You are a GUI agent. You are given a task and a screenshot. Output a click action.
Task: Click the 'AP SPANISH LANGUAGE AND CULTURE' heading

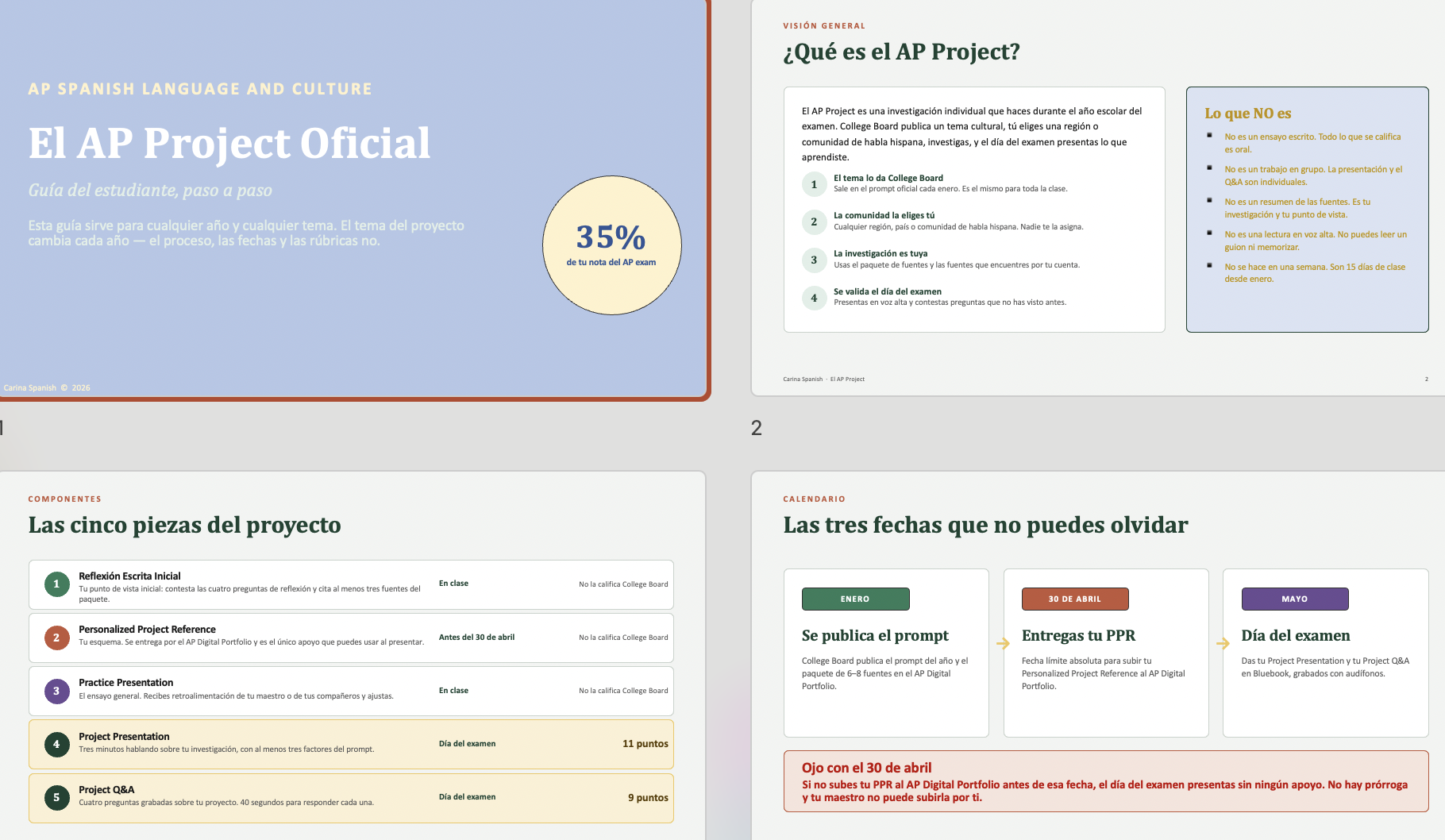[x=200, y=89]
